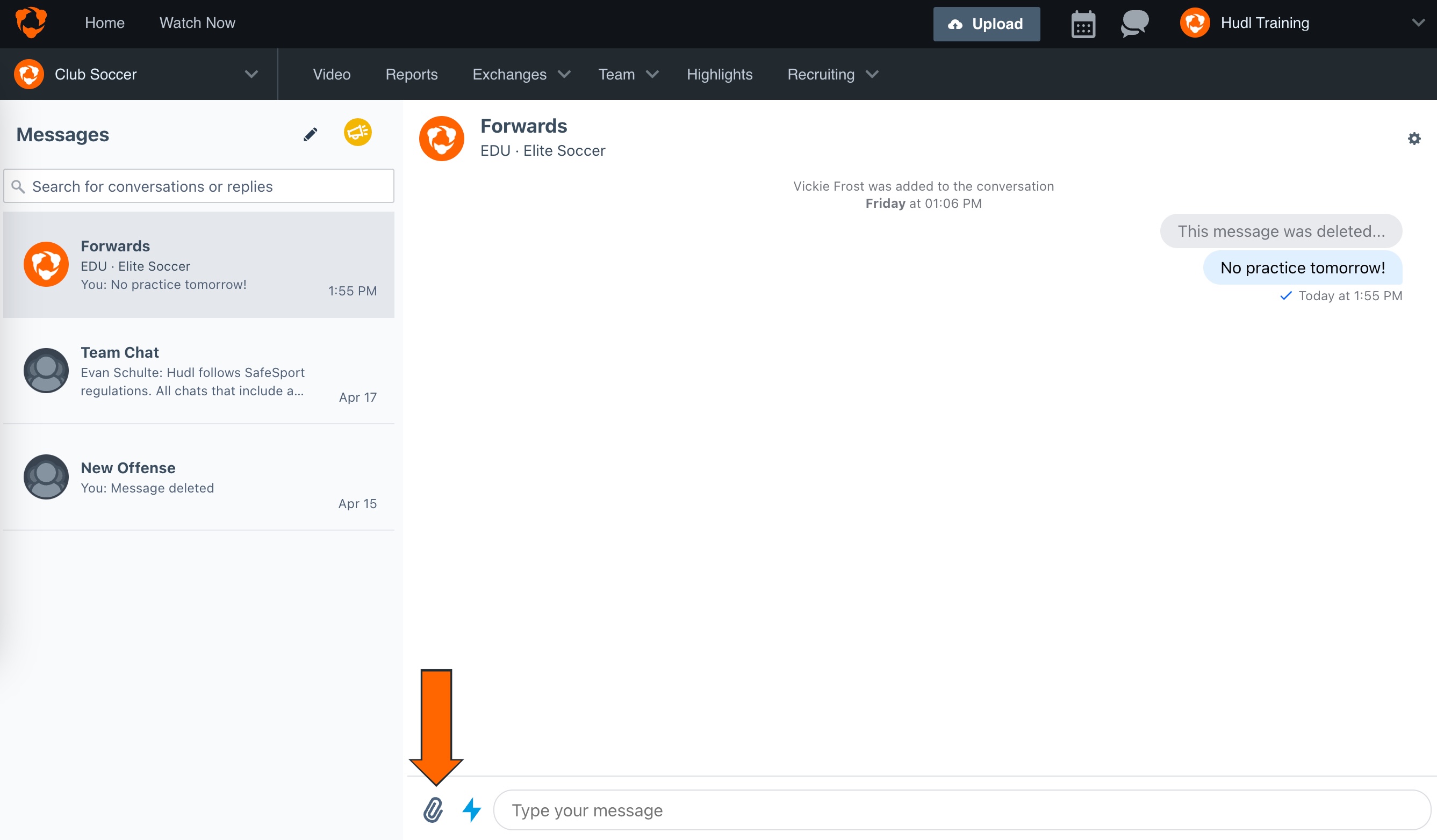This screenshot has width=1437, height=840.
Task: Click the pencil compose message icon
Action: point(310,134)
